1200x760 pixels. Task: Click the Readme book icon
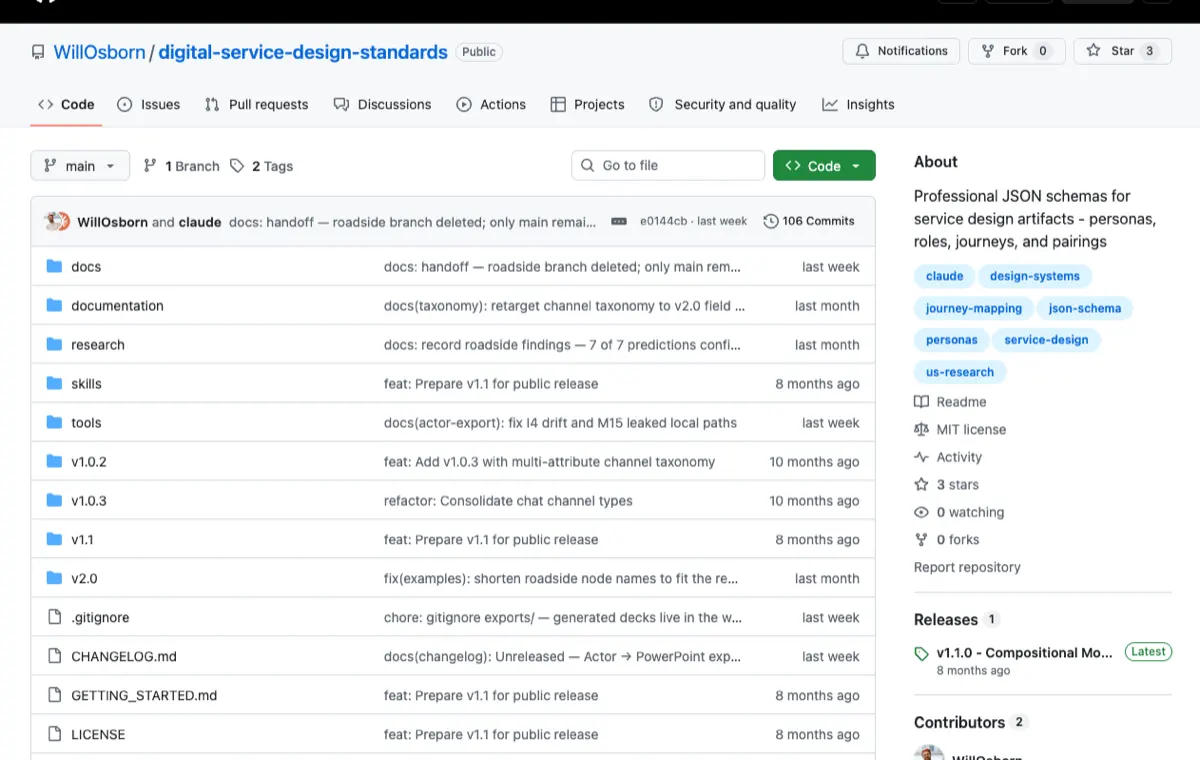pyautogui.click(x=921, y=402)
